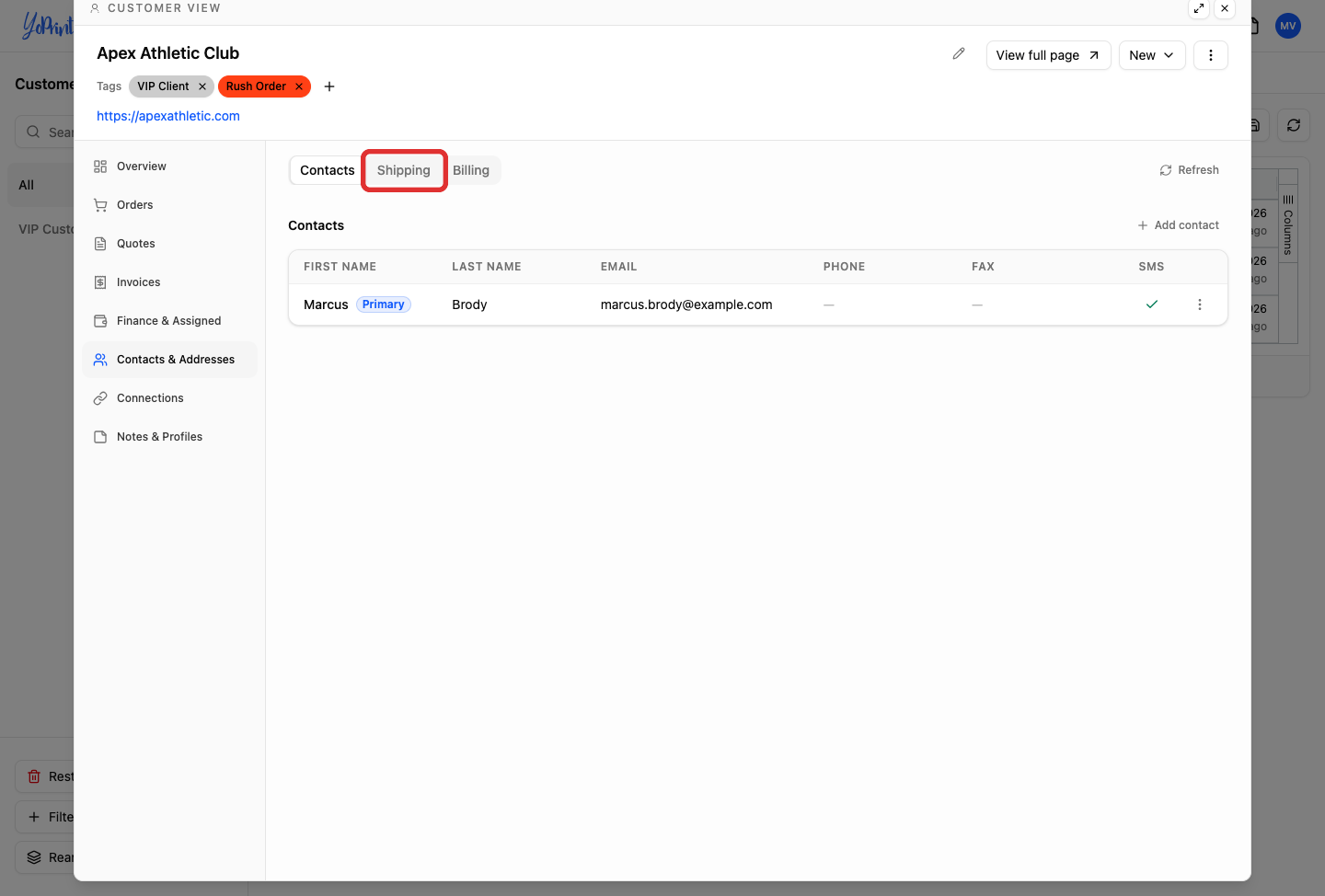The image size is (1325, 896).
Task: Click the background customer search field
Action: pyautogui.click(x=46, y=132)
